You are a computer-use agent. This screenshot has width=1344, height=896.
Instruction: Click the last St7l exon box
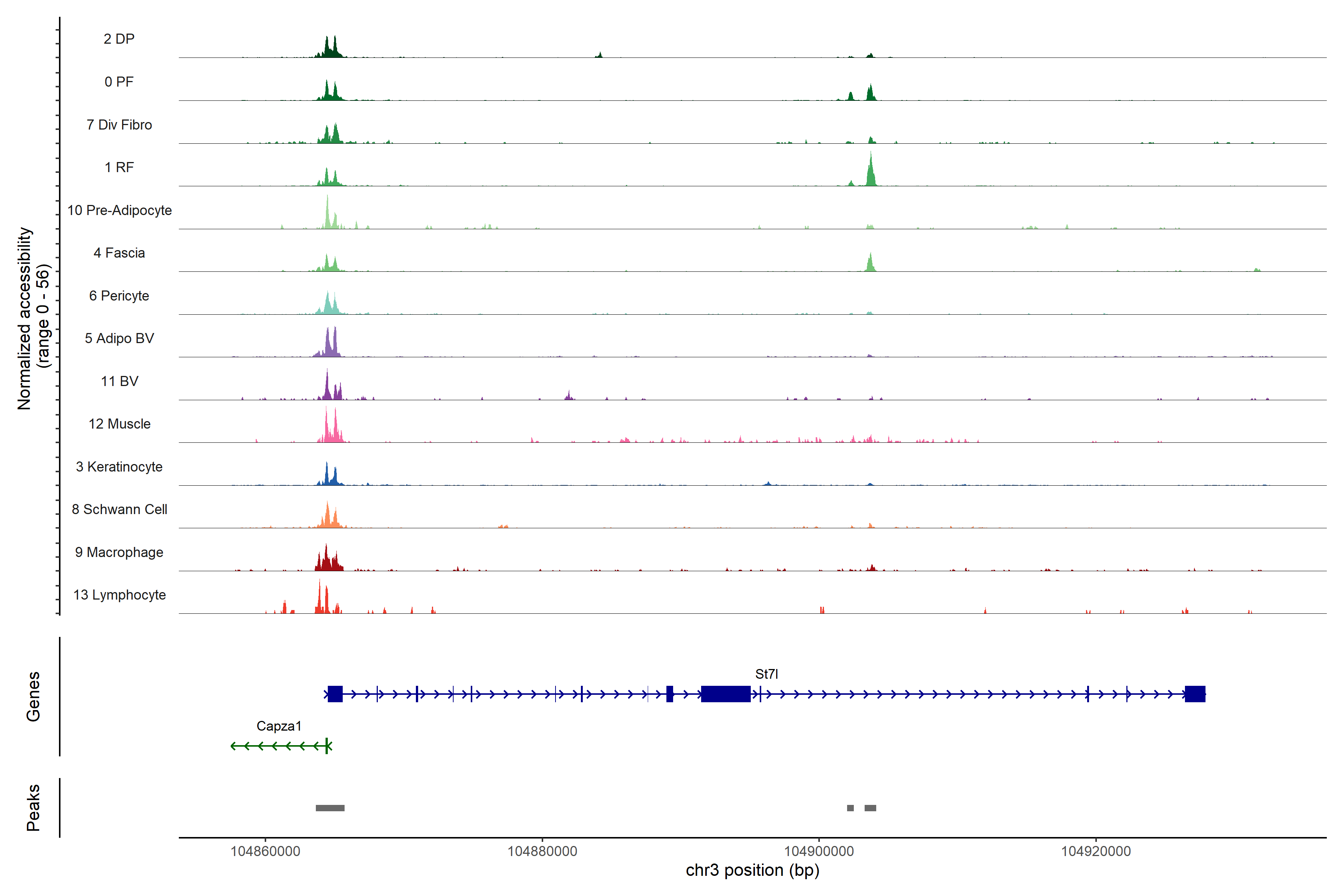[x=1195, y=694]
